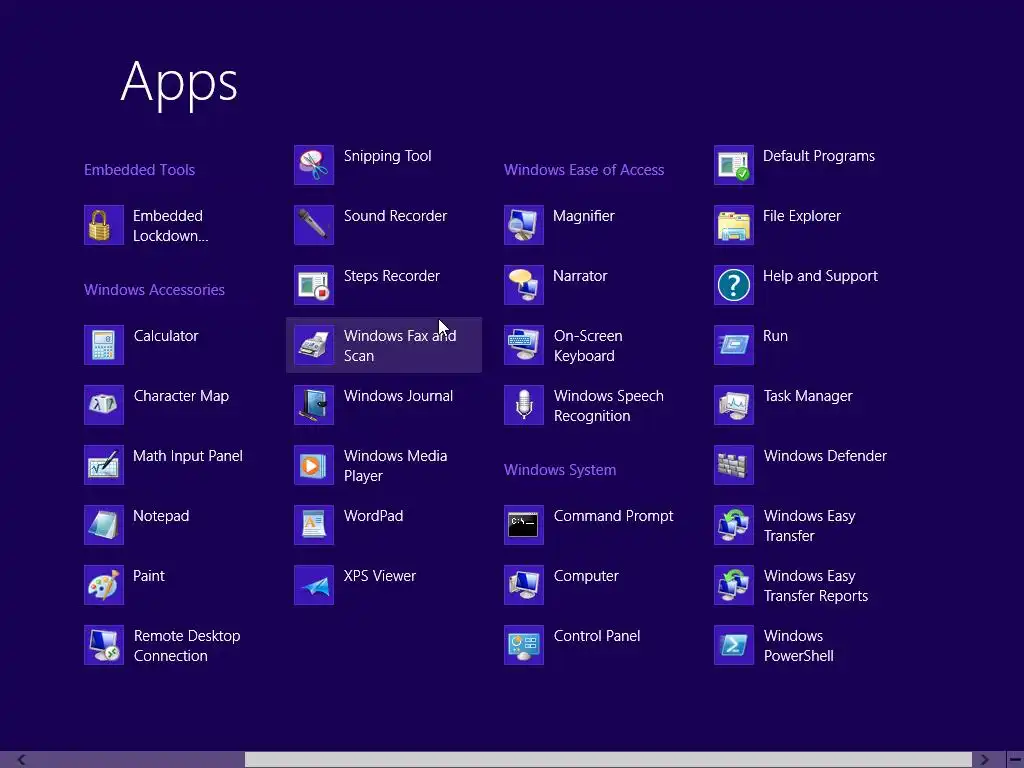Click the zoom-out minus button
The image size is (1024, 768).
coord(1015,760)
